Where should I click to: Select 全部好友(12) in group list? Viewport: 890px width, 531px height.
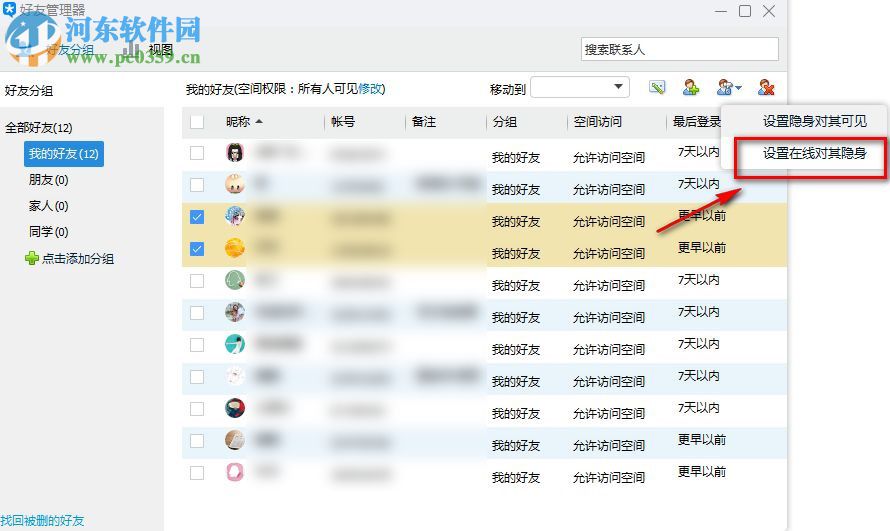pos(39,128)
